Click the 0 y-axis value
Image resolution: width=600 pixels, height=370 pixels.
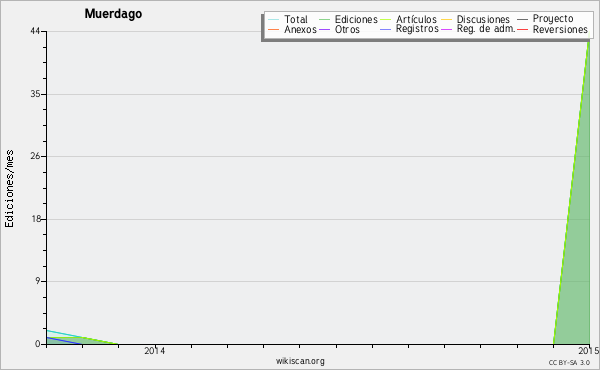click(38, 344)
